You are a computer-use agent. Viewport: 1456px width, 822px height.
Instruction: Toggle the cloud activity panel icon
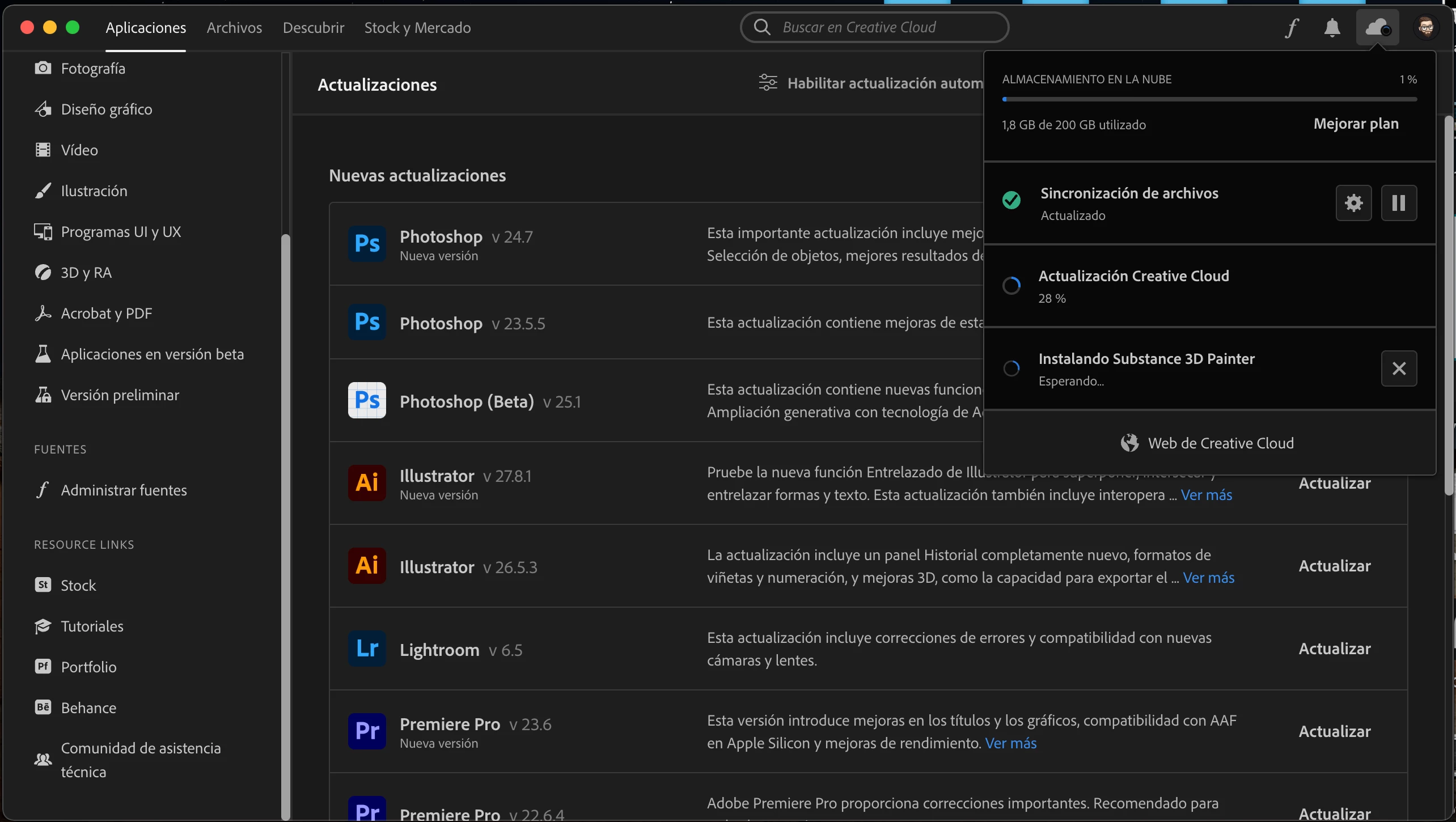(x=1377, y=28)
